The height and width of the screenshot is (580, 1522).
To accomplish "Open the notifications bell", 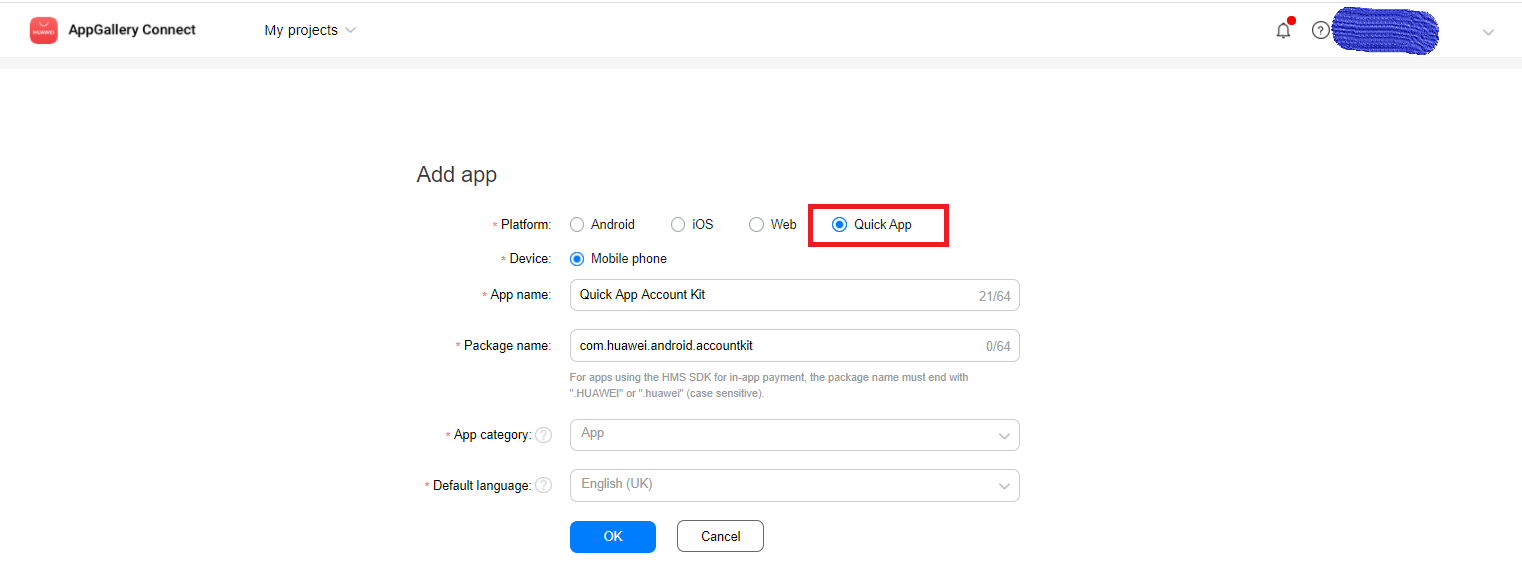I will 1283,31.
